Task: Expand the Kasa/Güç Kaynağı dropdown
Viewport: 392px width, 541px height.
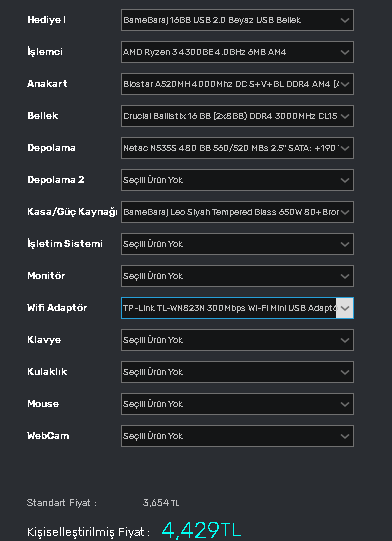Action: (x=237, y=212)
